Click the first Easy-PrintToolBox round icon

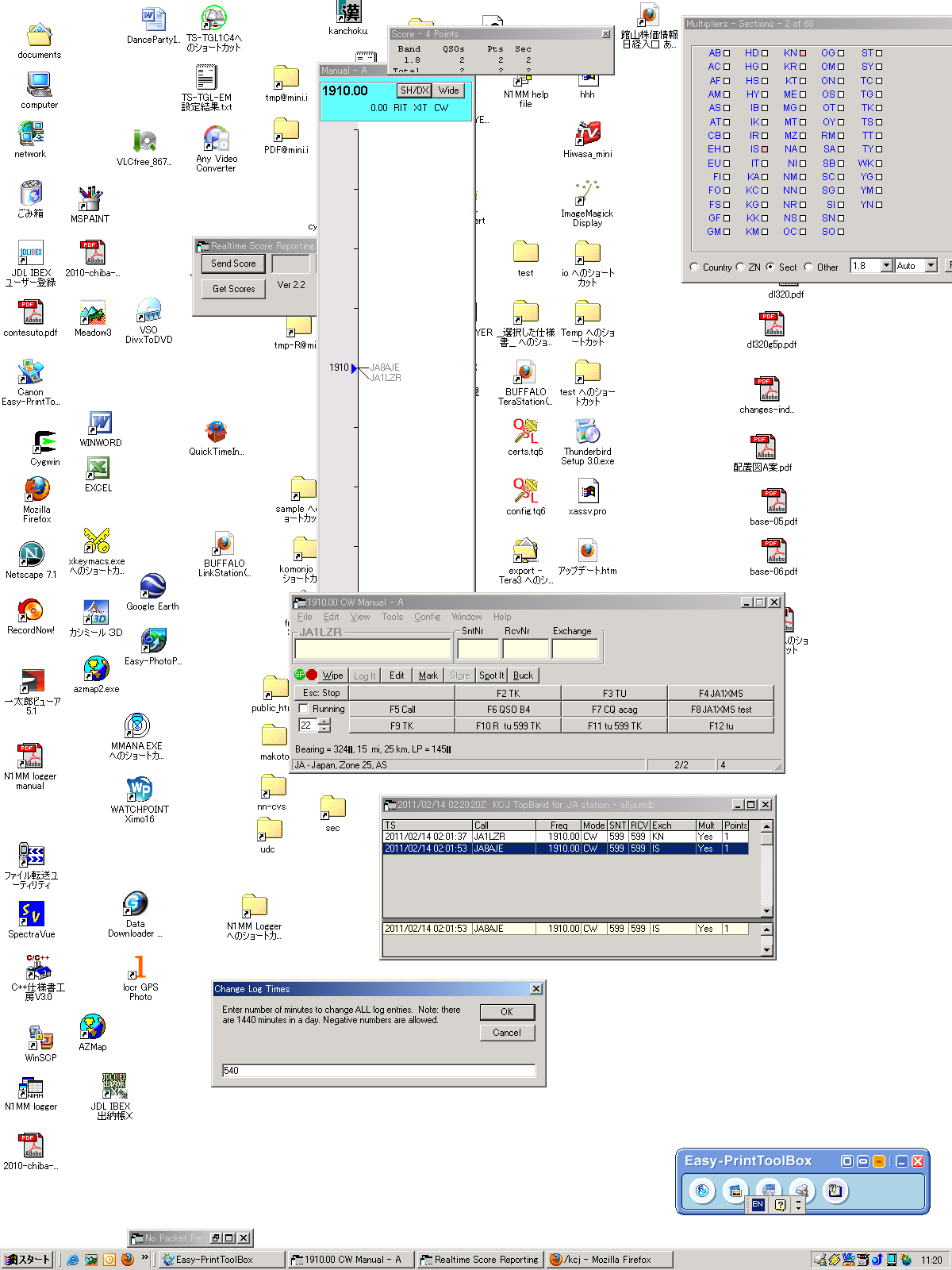[x=702, y=1191]
